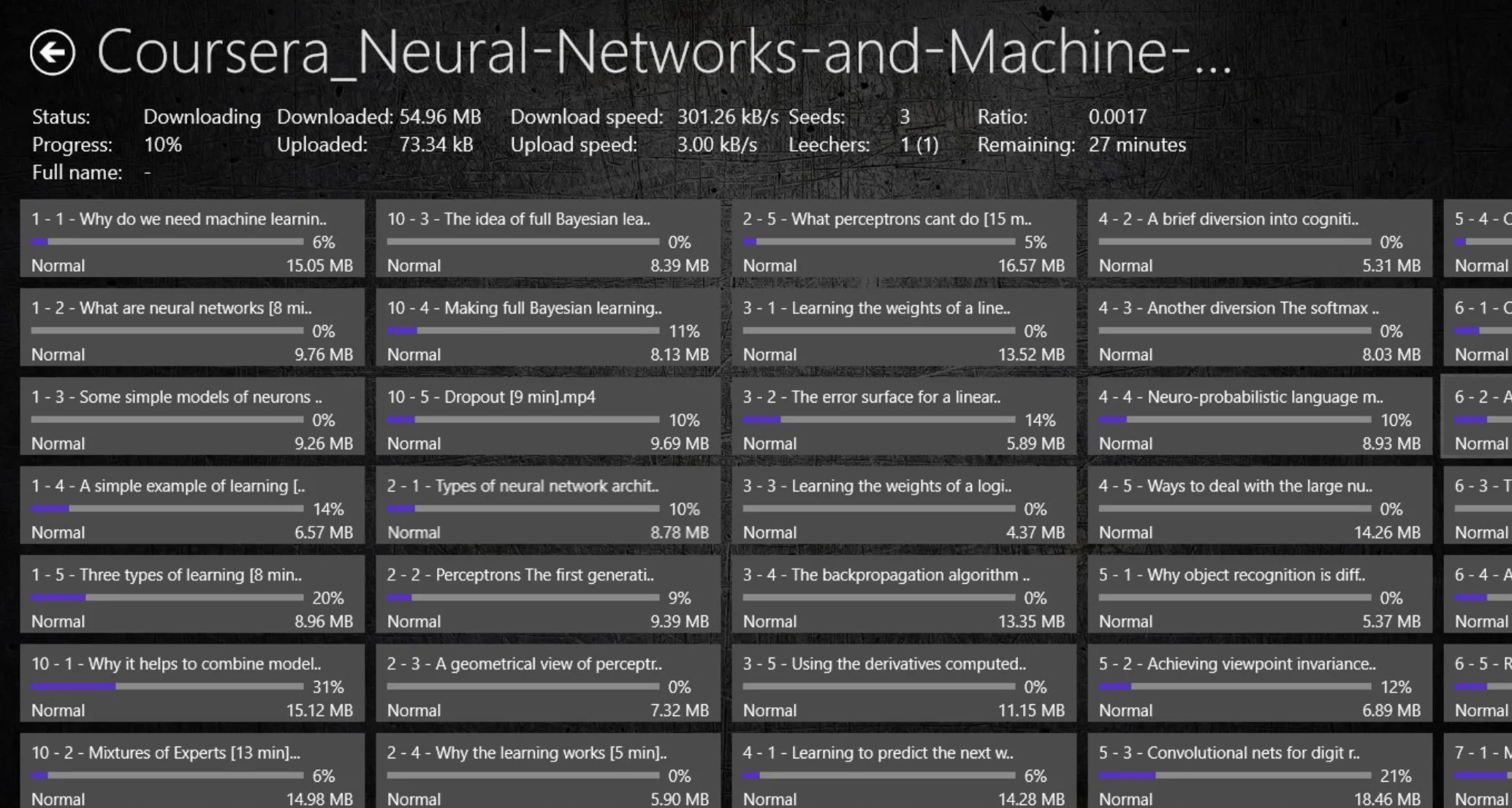Screen dimensions: 1512x808
Task: Select the title '2 - 4 - Why the learning works [5 min]'
Action: point(527,752)
